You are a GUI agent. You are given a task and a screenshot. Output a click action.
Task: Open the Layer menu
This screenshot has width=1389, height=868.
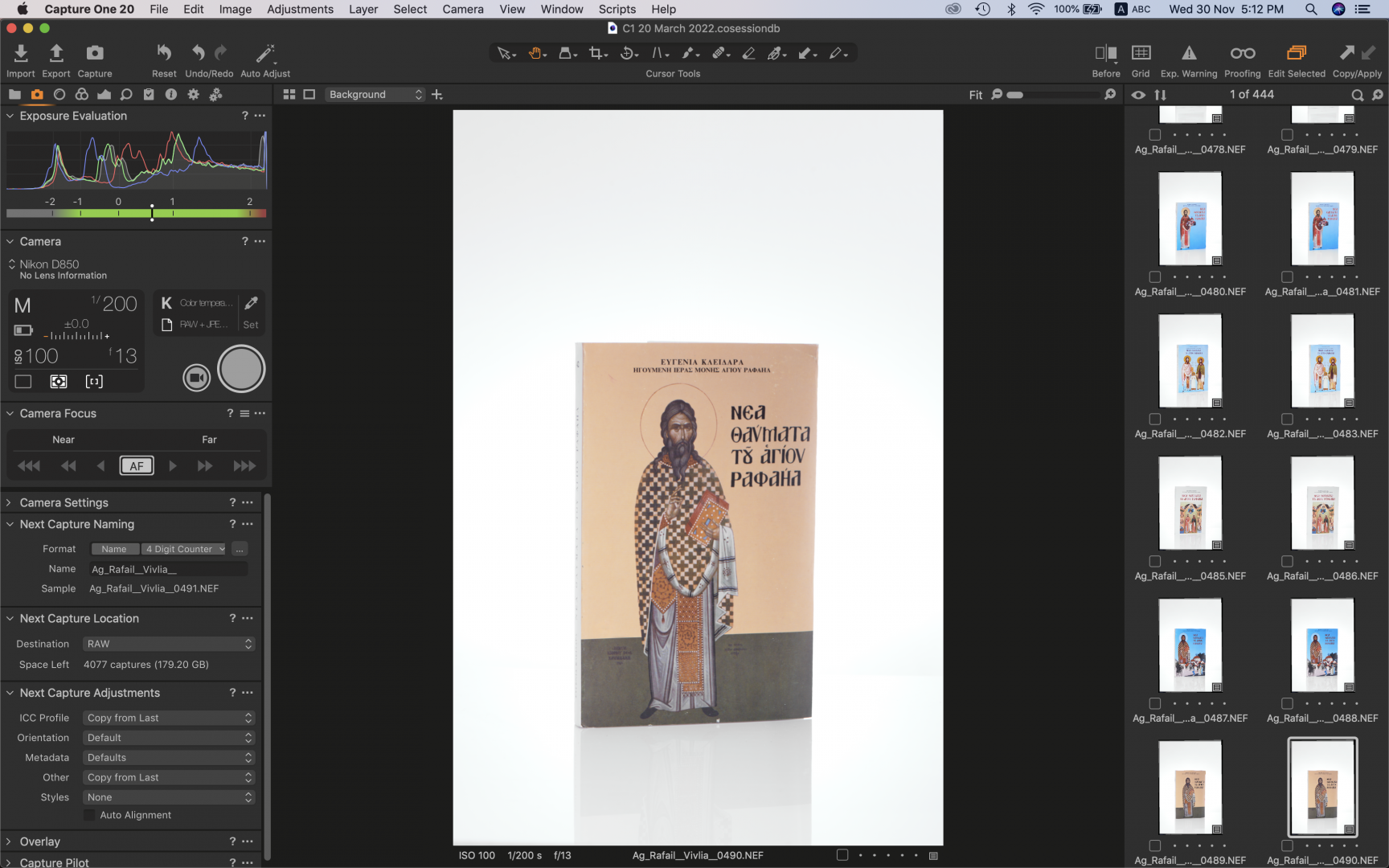(363, 9)
